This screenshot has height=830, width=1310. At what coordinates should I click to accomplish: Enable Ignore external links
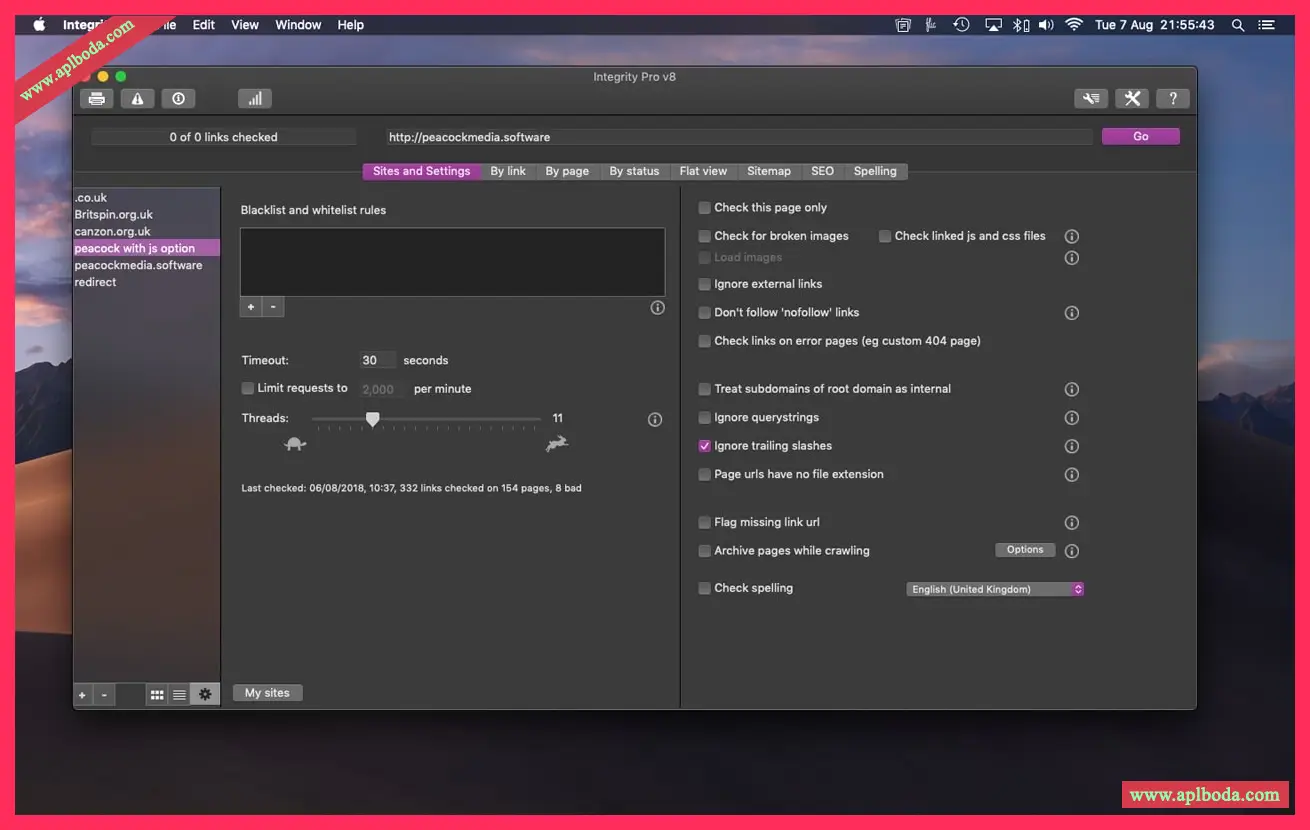(705, 285)
